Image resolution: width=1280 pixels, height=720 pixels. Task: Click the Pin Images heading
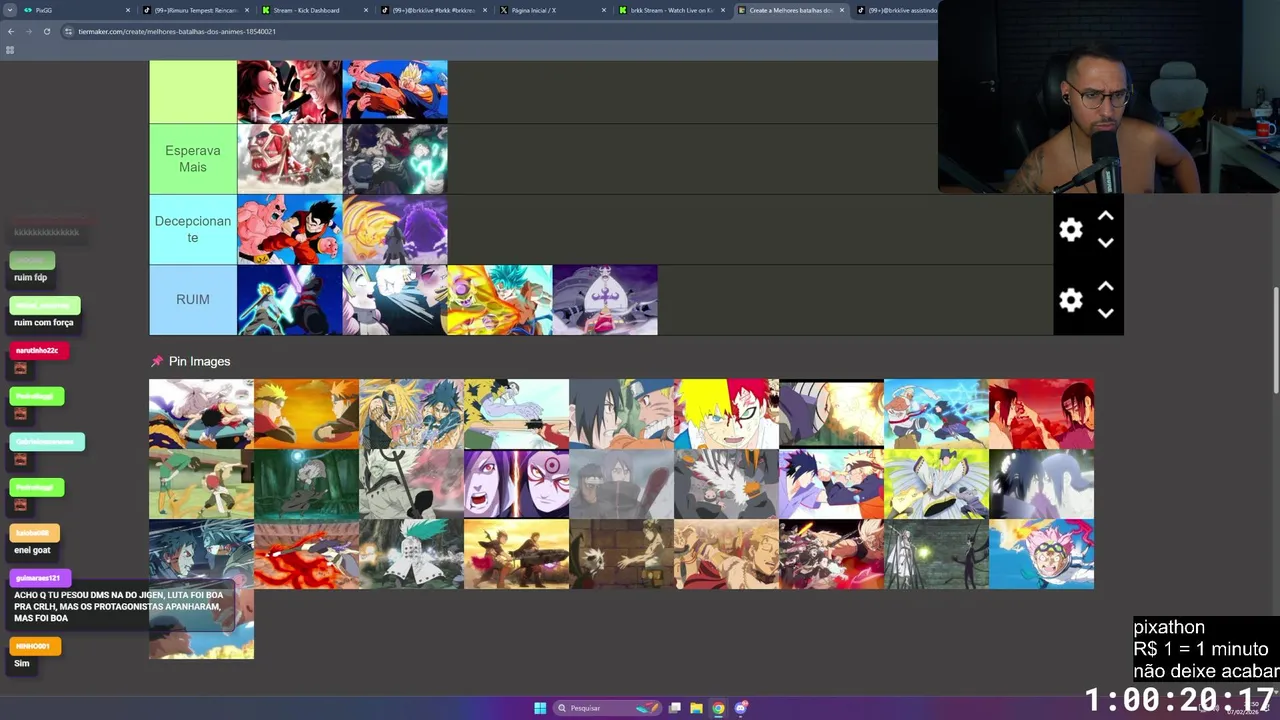pos(199,361)
